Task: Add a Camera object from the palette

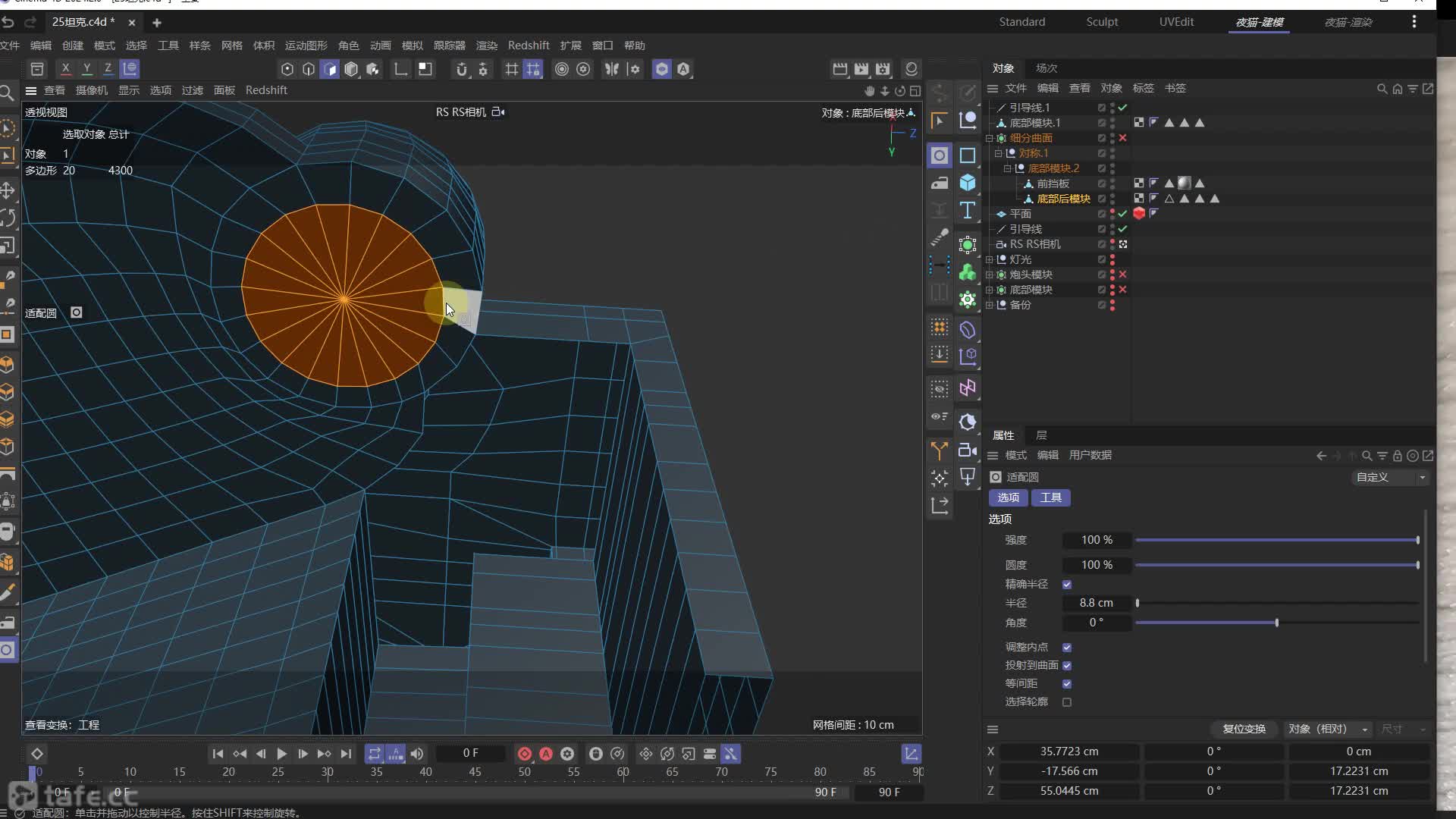Action: coord(968,450)
